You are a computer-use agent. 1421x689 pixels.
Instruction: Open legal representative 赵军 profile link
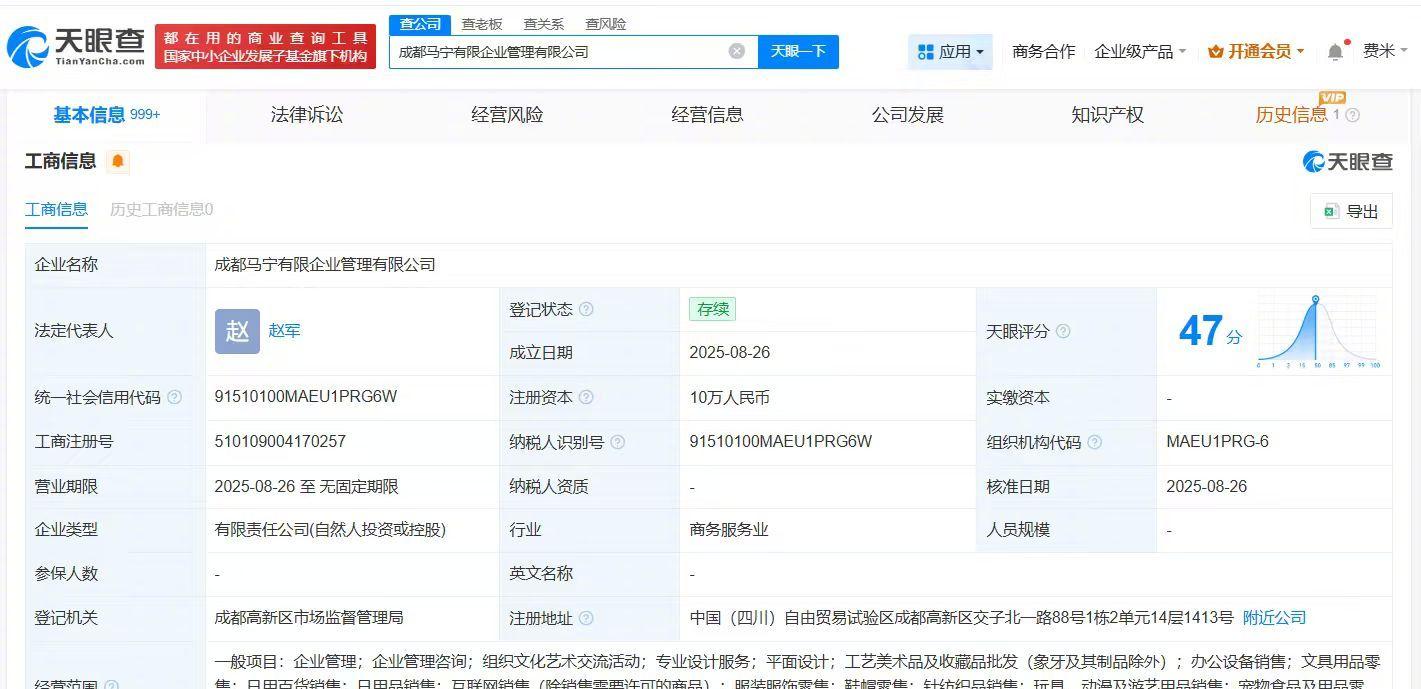(x=284, y=331)
